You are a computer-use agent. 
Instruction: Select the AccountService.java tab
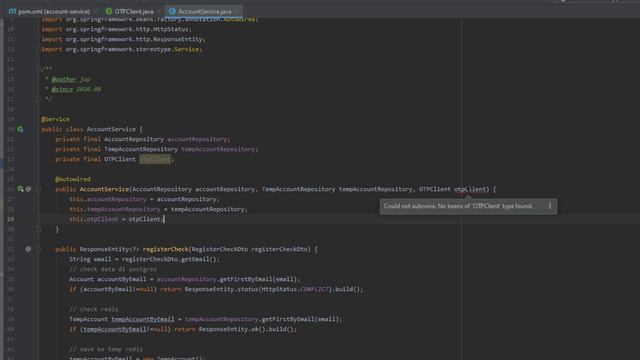(204, 11)
